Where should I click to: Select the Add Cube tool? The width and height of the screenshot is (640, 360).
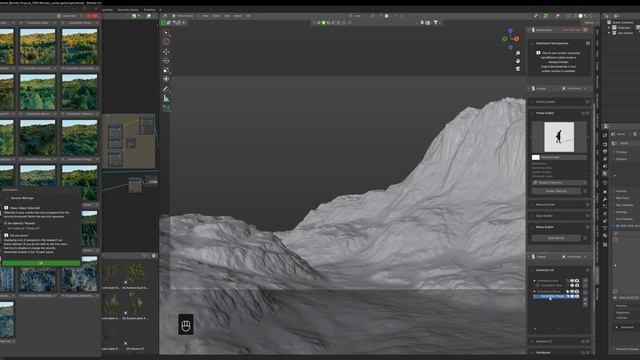166,108
